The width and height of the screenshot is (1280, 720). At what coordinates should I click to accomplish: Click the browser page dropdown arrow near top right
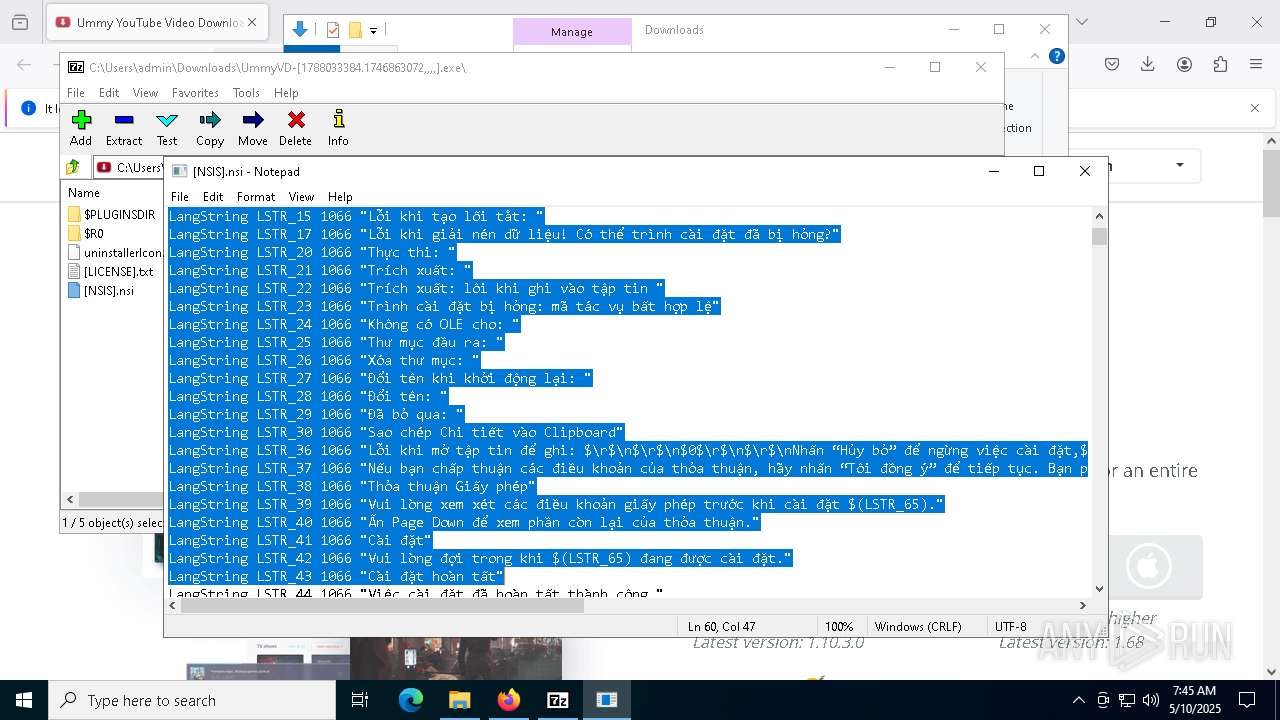[x=1180, y=165]
